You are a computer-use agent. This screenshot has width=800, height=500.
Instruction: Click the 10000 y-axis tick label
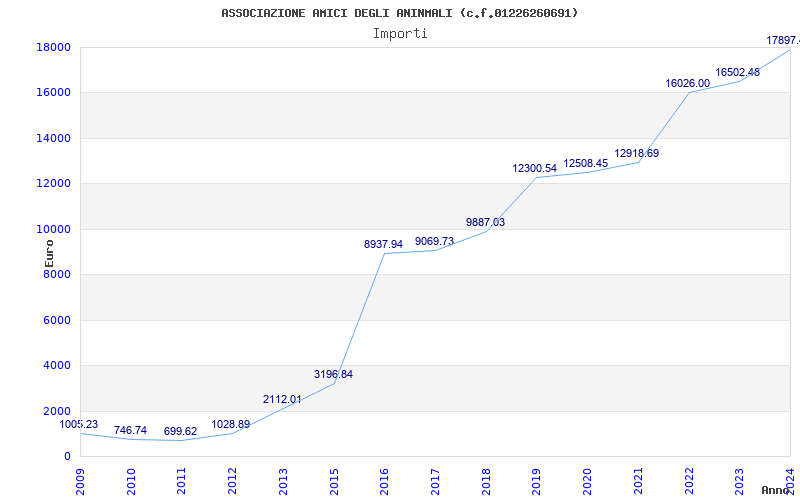click(53, 229)
